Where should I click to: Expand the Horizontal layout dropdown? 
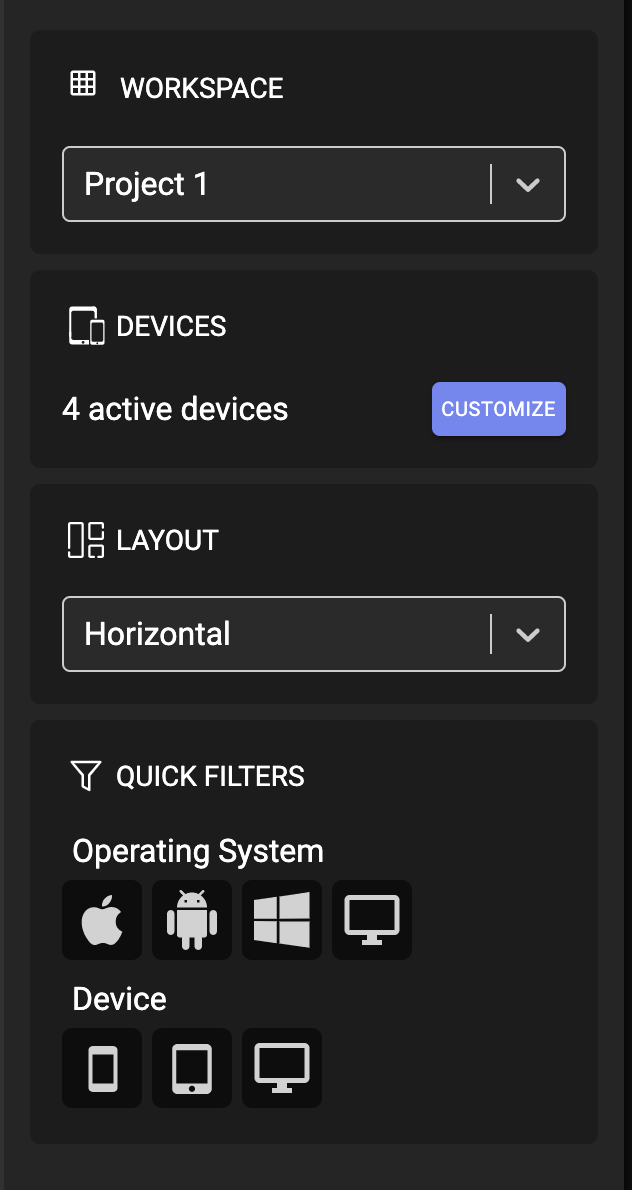314,634
